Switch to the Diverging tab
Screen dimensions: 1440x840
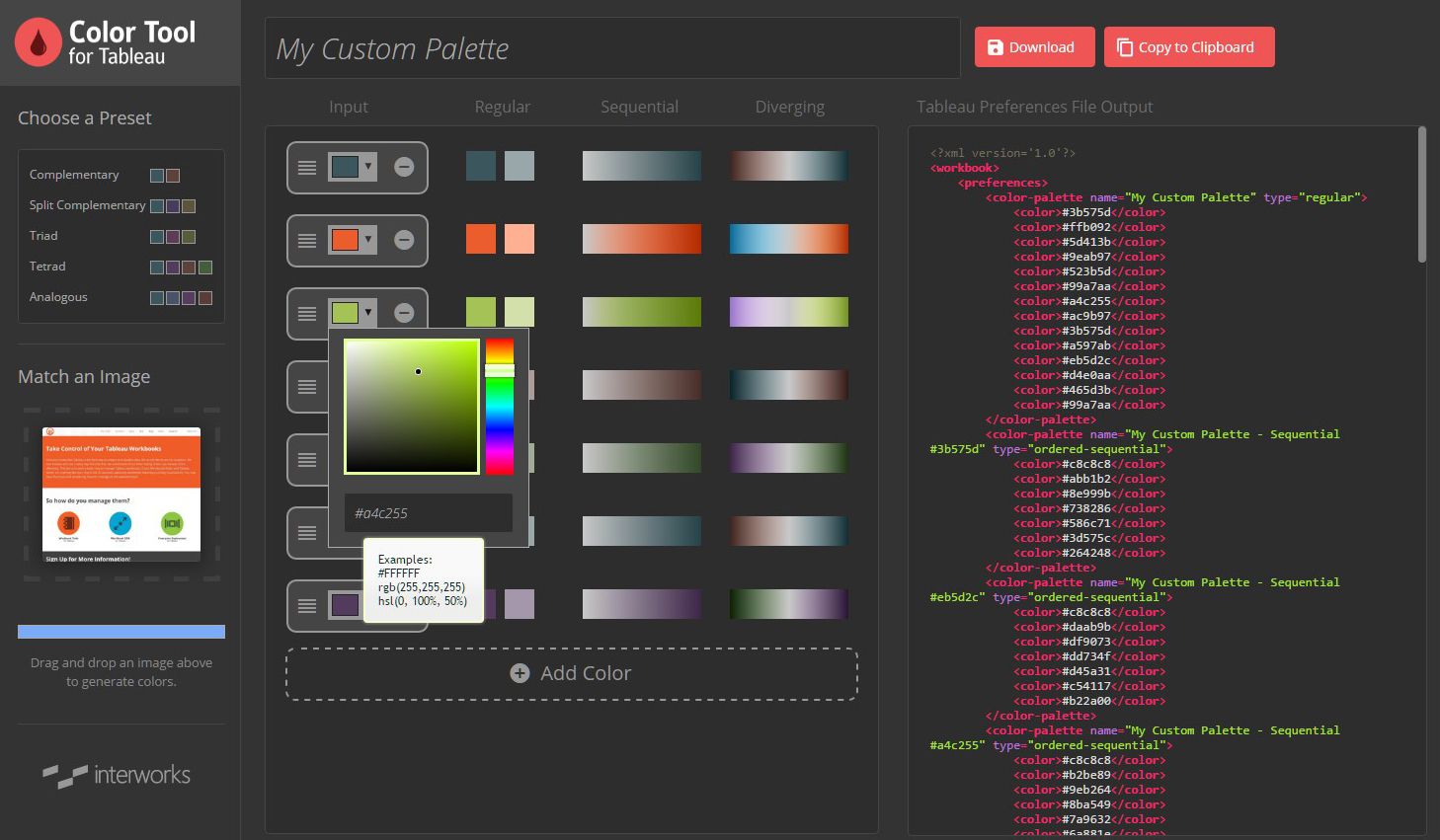coord(789,107)
